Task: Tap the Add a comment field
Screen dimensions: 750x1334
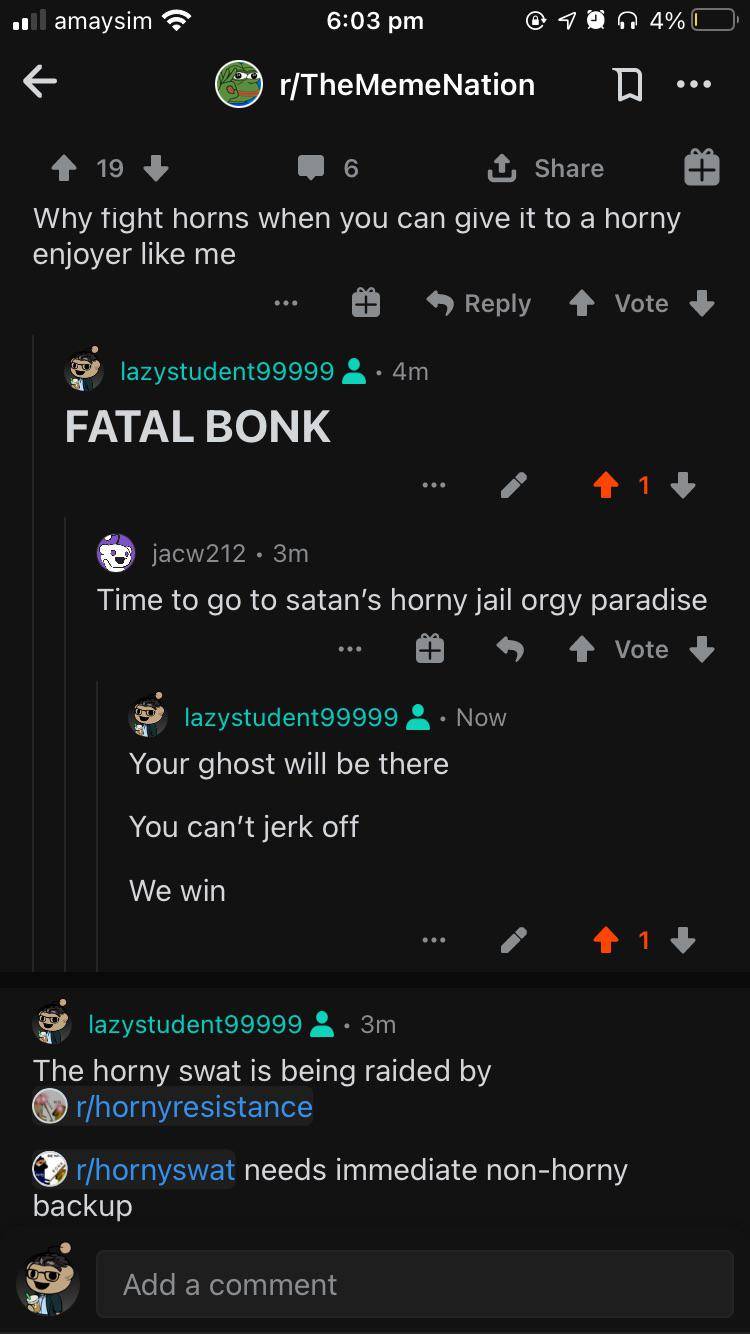Action: (x=414, y=1284)
